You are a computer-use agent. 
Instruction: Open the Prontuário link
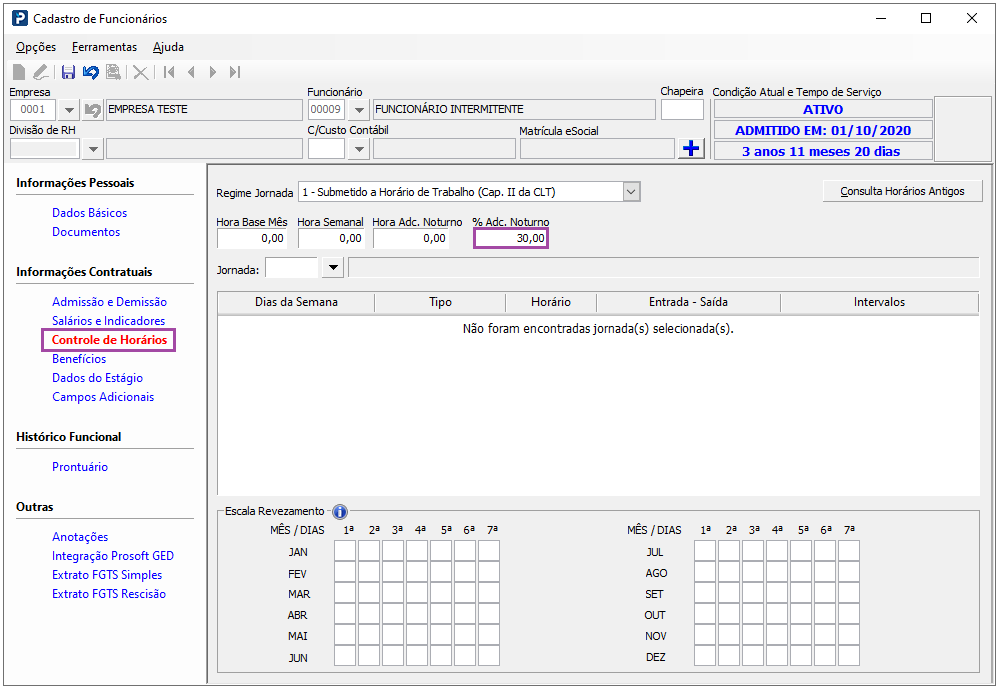tap(80, 467)
